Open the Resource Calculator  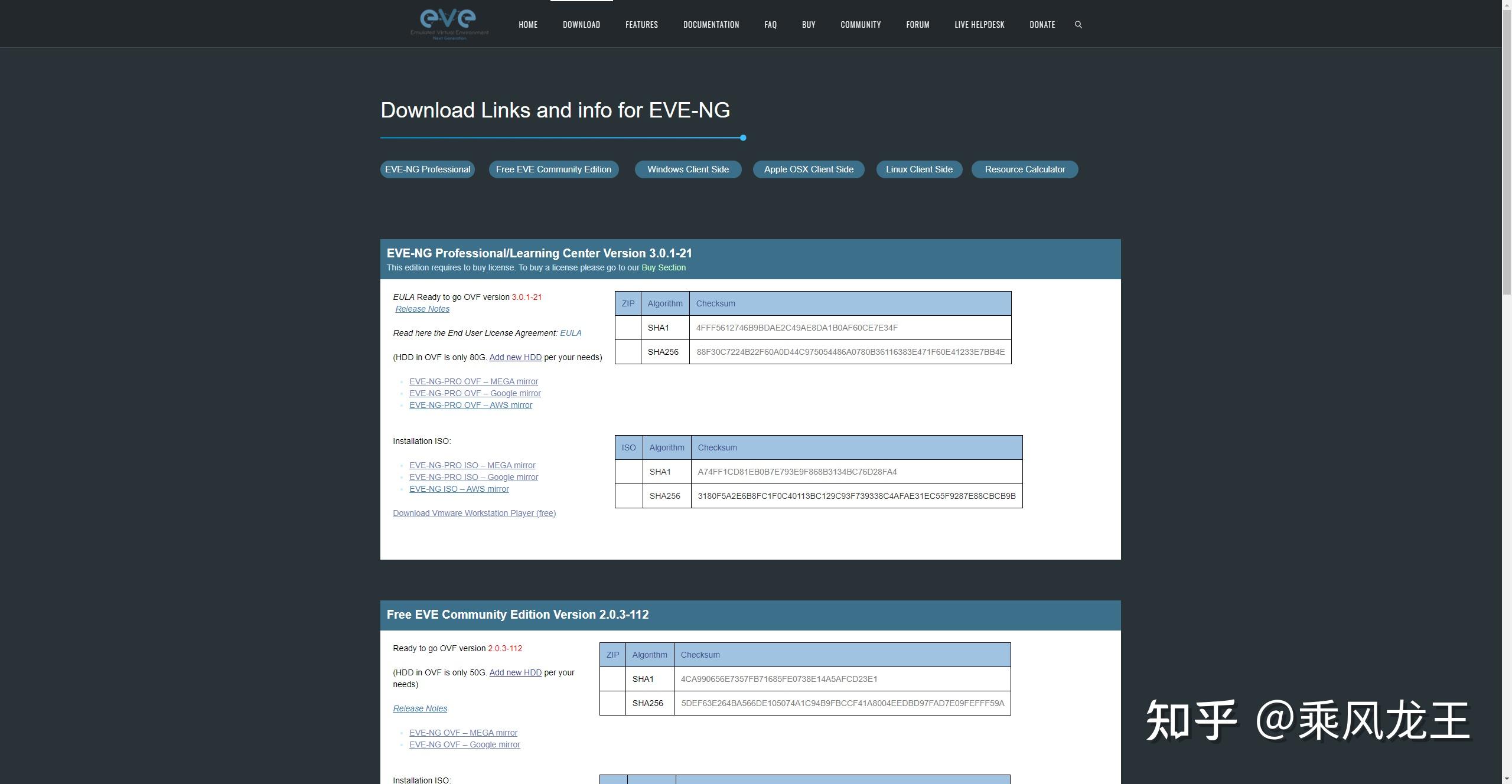point(1024,169)
